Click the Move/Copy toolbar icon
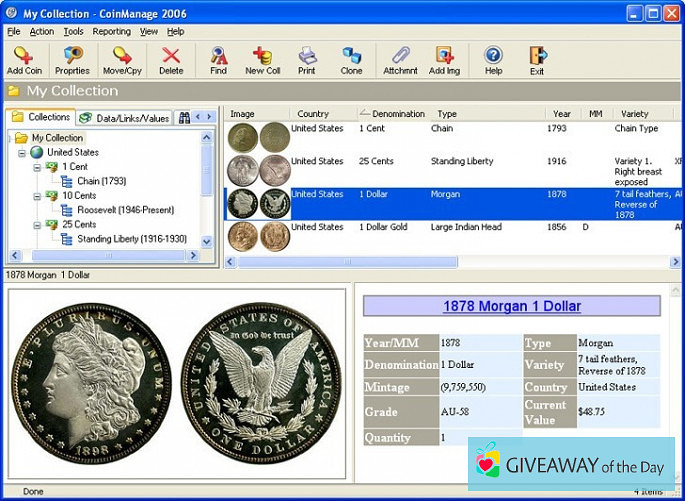This screenshot has height=501, width=685. point(123,60)
